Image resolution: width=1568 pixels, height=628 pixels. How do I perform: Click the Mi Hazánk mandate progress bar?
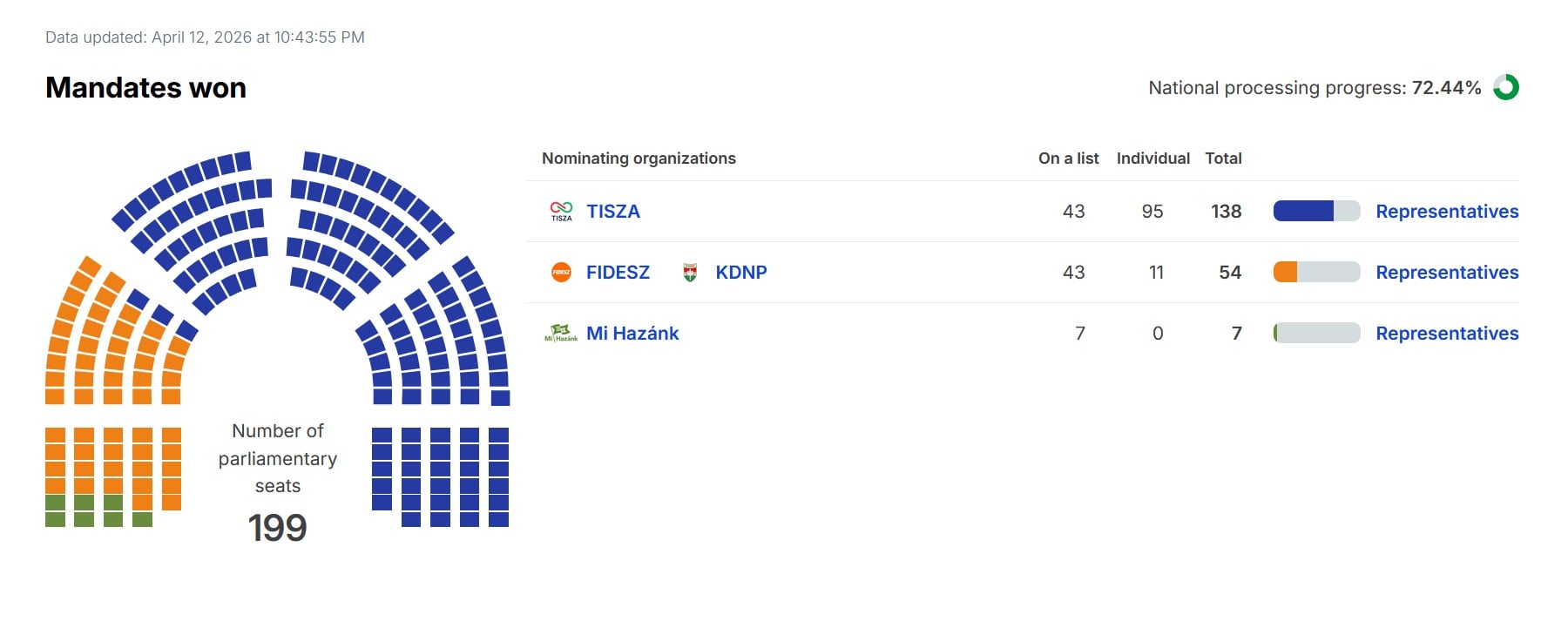tap(1316, 333)
